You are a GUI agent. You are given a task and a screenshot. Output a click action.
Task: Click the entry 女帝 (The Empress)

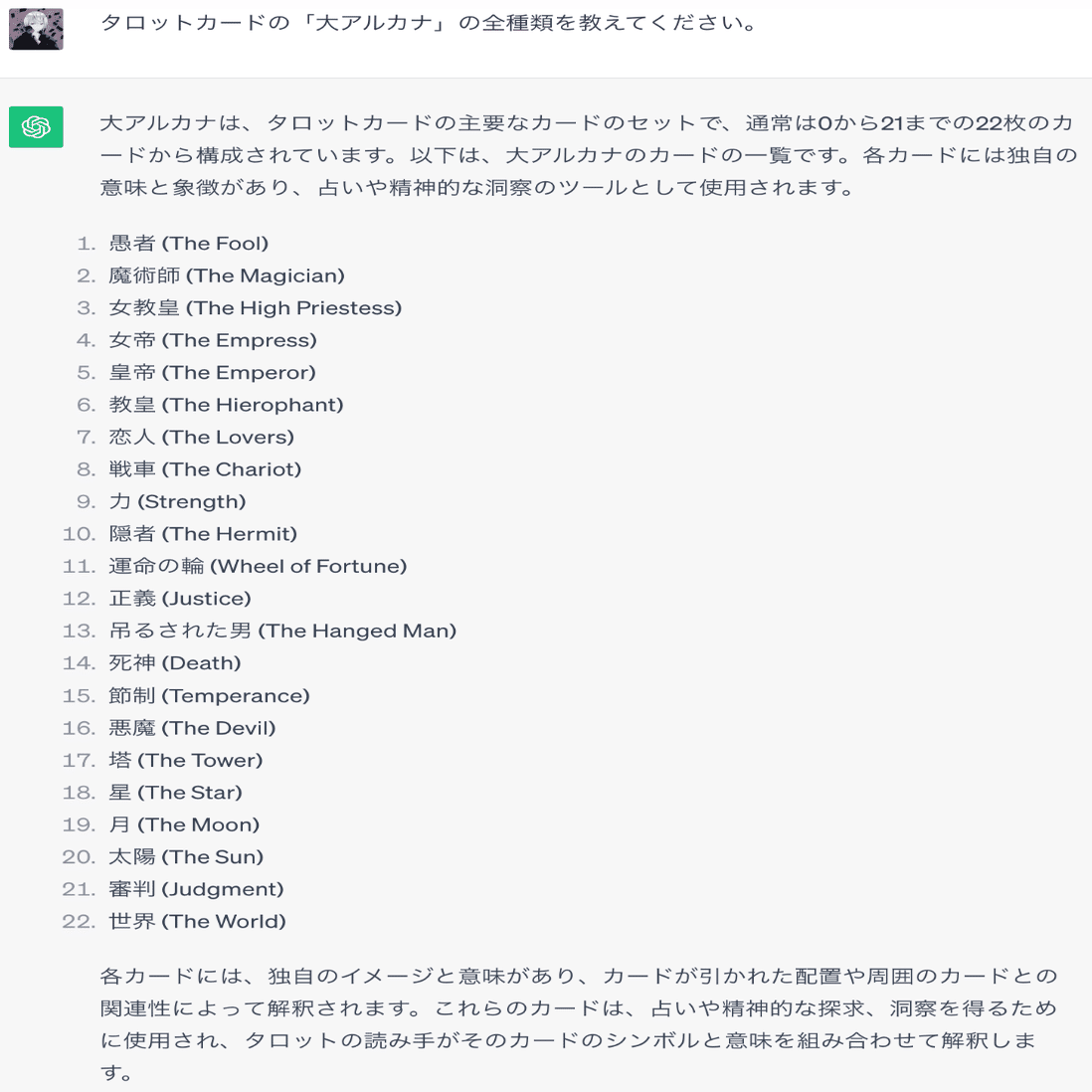coord(213,340)
